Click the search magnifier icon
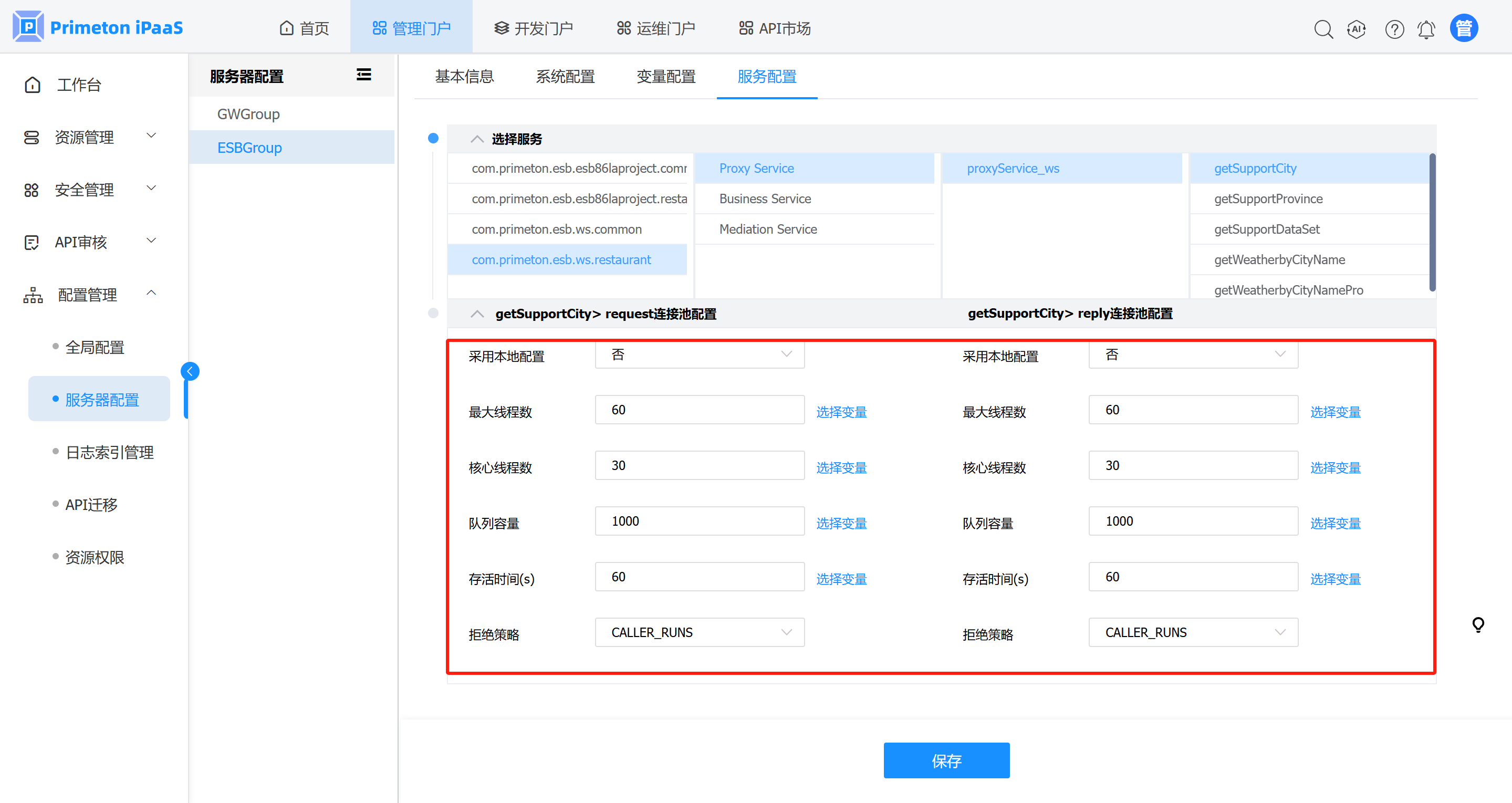This screenshot has height=803, width=1512. 1323,29
